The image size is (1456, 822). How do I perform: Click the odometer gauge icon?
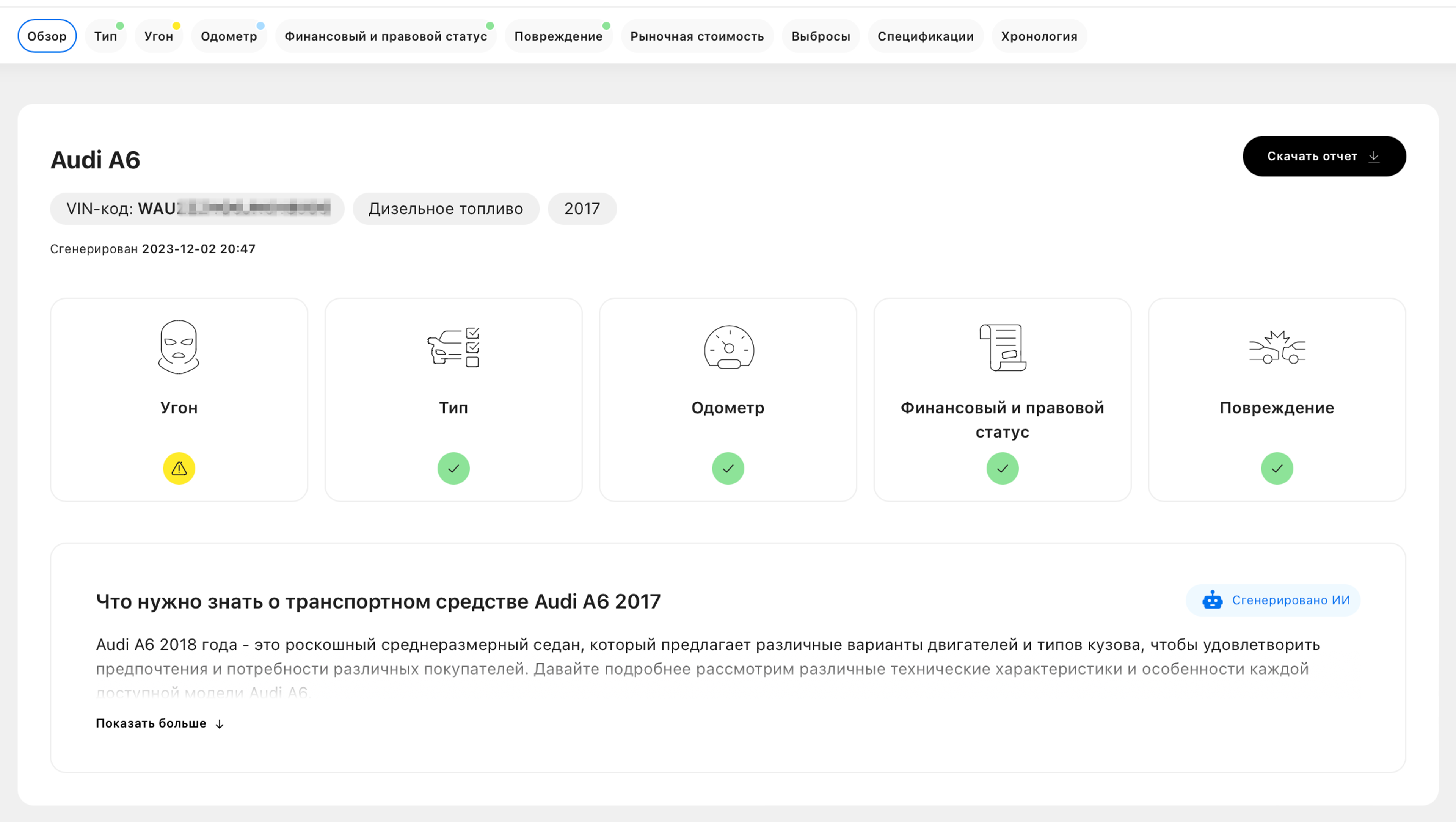tap(728, 347)
